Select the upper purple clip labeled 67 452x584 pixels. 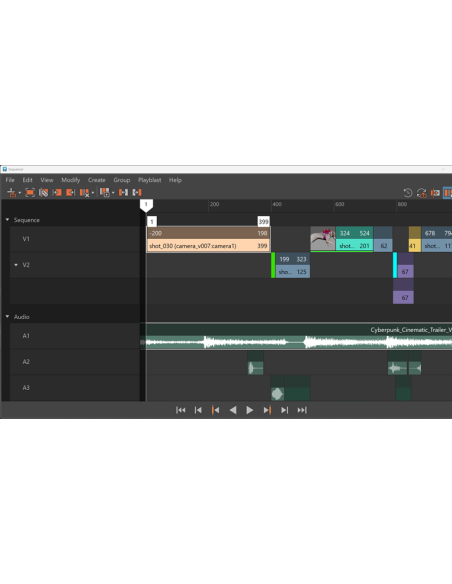[405, 265]
